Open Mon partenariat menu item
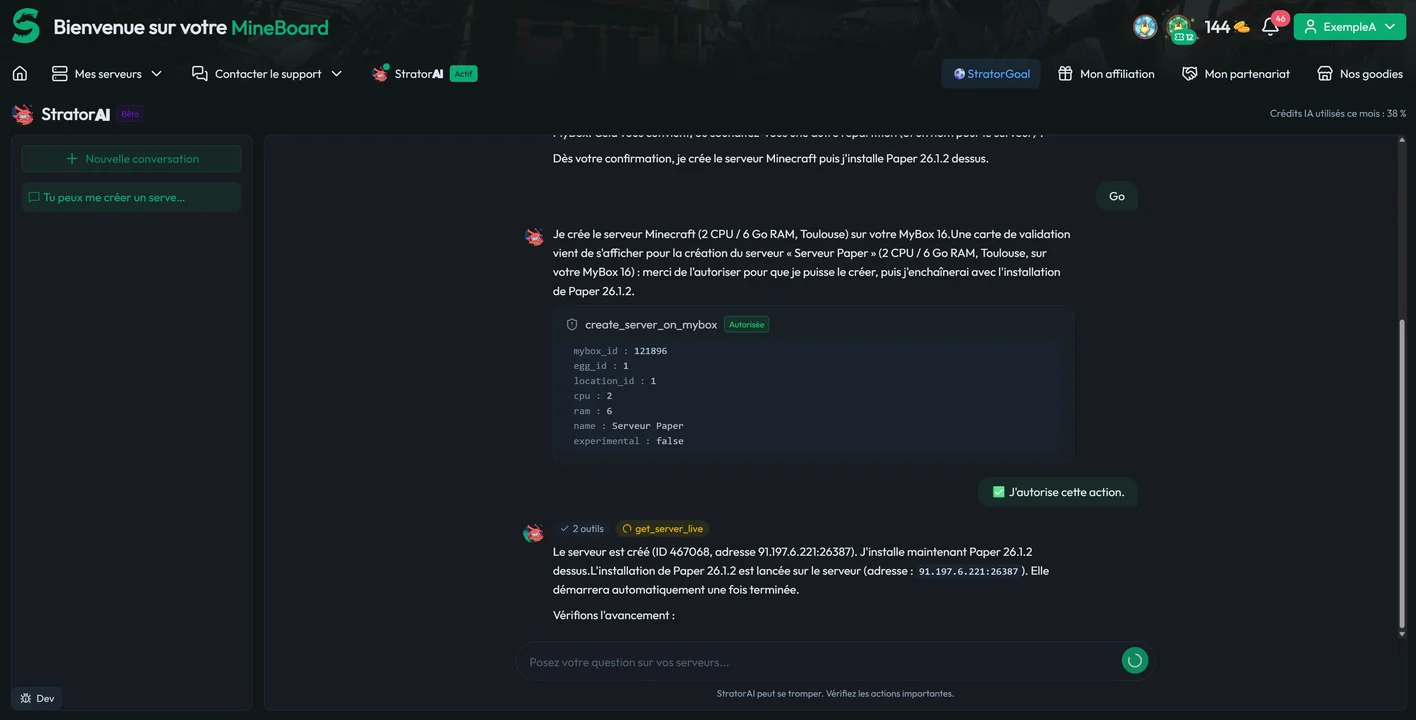 coord(1236,73)
